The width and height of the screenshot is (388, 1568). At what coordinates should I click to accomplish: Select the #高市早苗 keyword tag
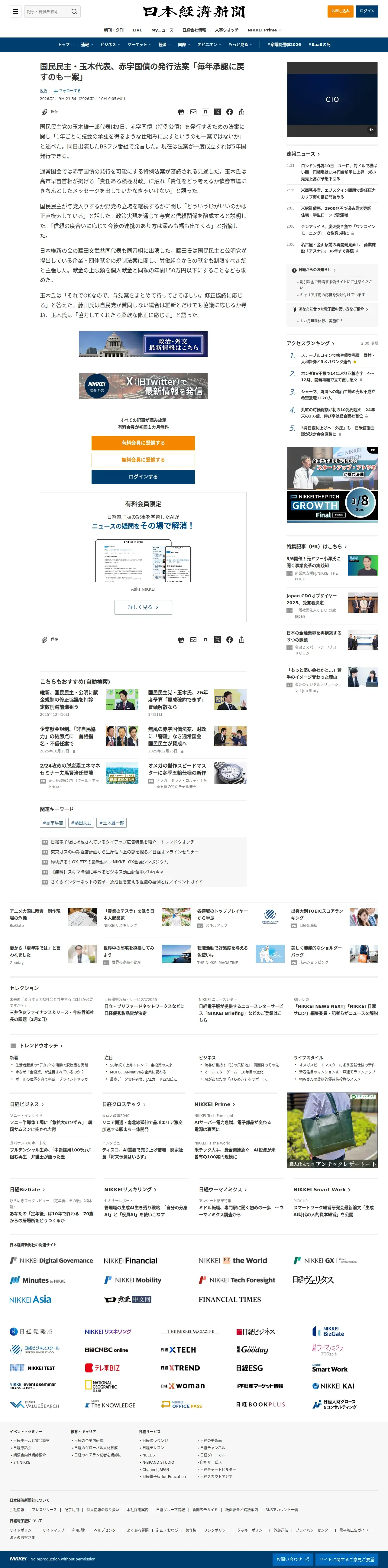coord(53,823)
